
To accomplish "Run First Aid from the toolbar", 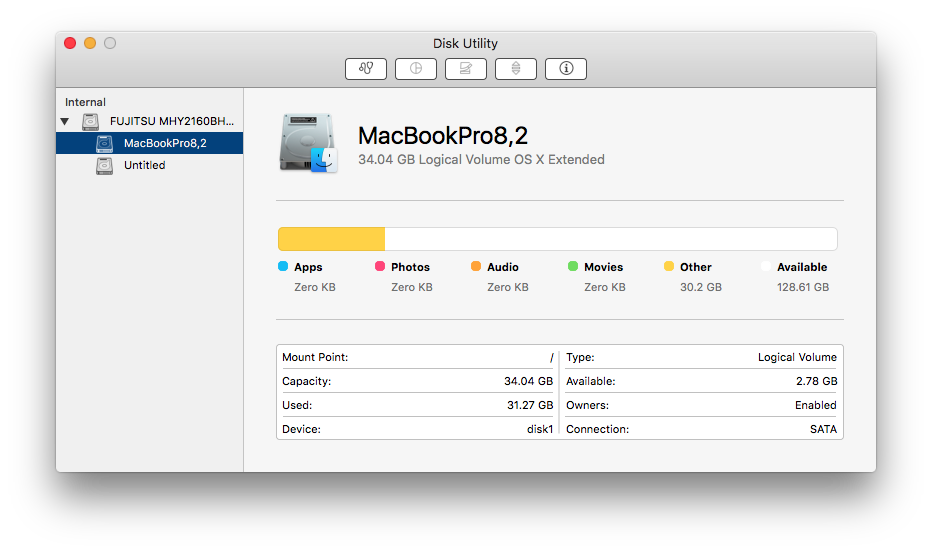I will pos(366,68).
